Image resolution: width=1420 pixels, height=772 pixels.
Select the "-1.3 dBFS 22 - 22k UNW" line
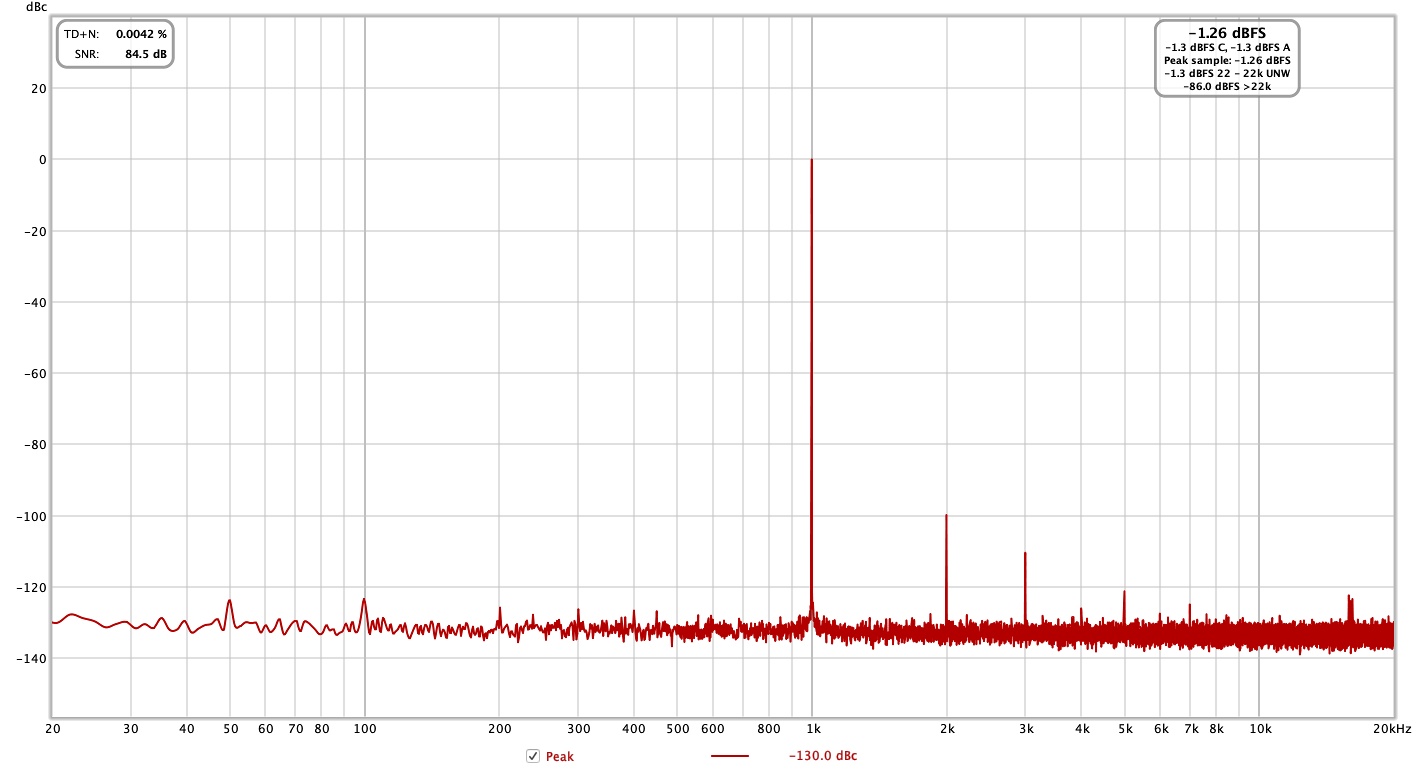pos(1227,74)
